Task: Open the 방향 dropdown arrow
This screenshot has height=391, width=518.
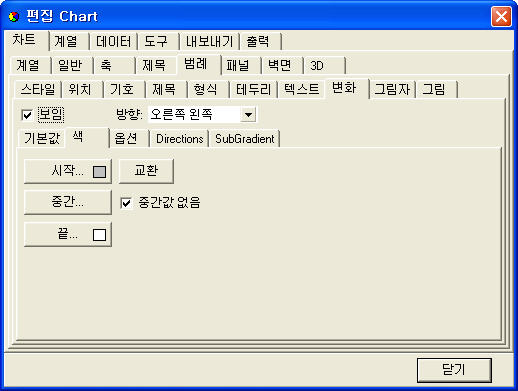Action: (x=248, y=115)
